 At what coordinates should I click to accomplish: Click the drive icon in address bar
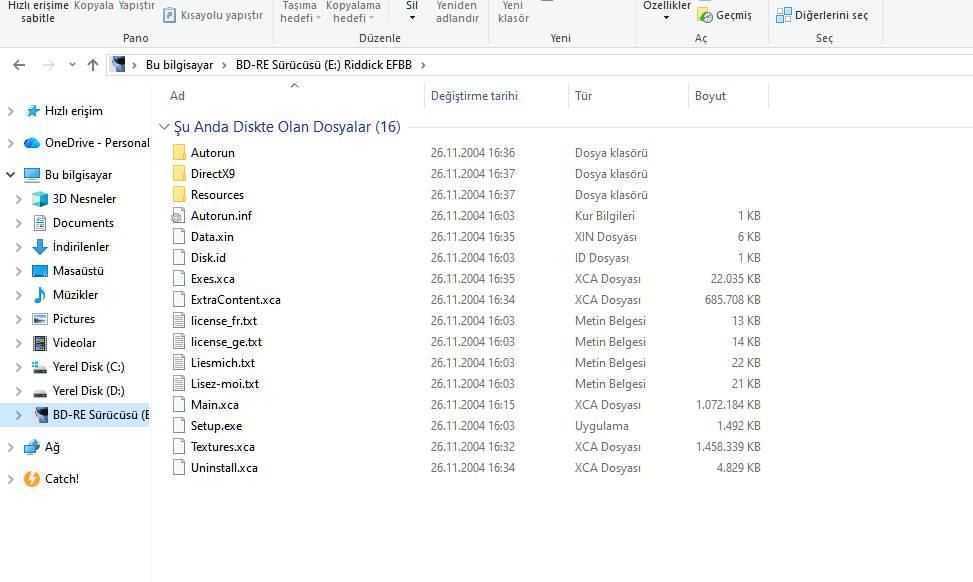coord(119,65)
